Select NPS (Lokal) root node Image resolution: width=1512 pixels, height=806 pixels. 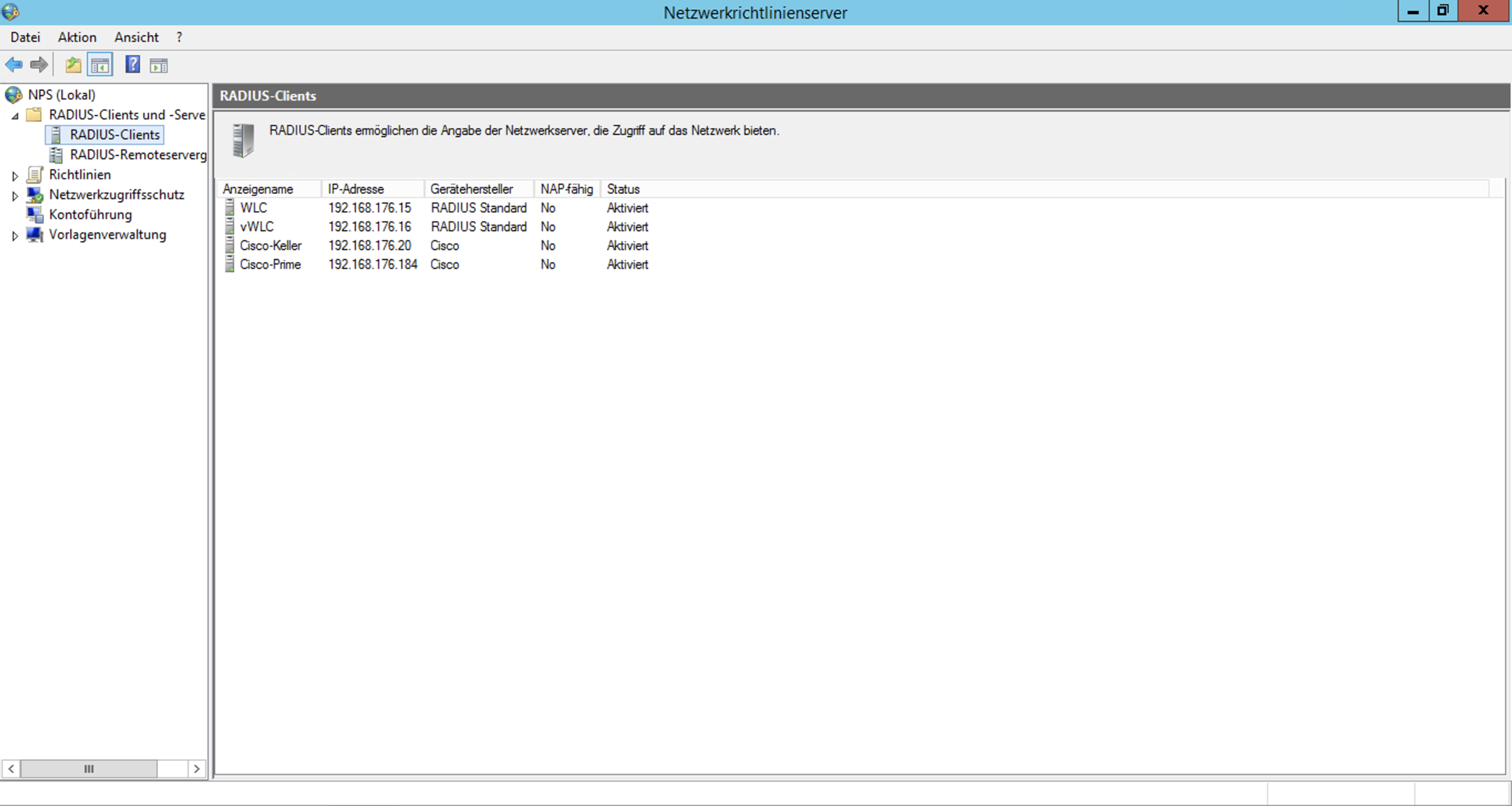tap(62, 95)
